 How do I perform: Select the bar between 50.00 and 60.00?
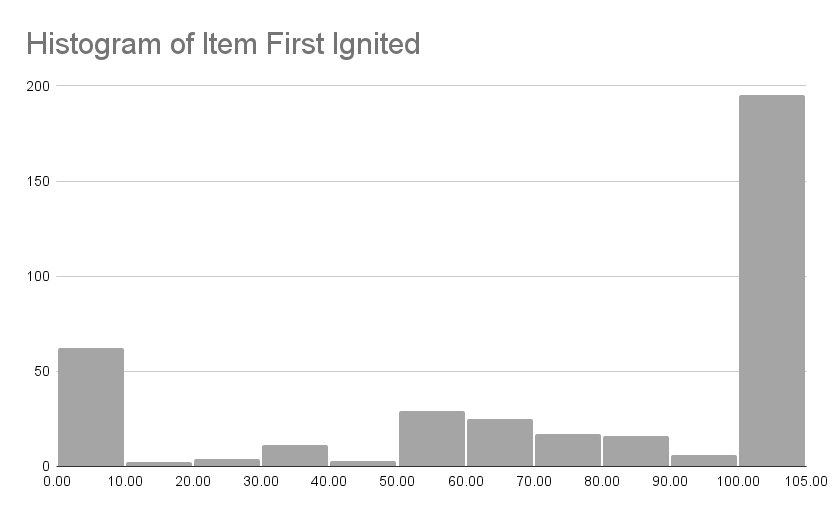pyautogui.click(x=431, y=439)
